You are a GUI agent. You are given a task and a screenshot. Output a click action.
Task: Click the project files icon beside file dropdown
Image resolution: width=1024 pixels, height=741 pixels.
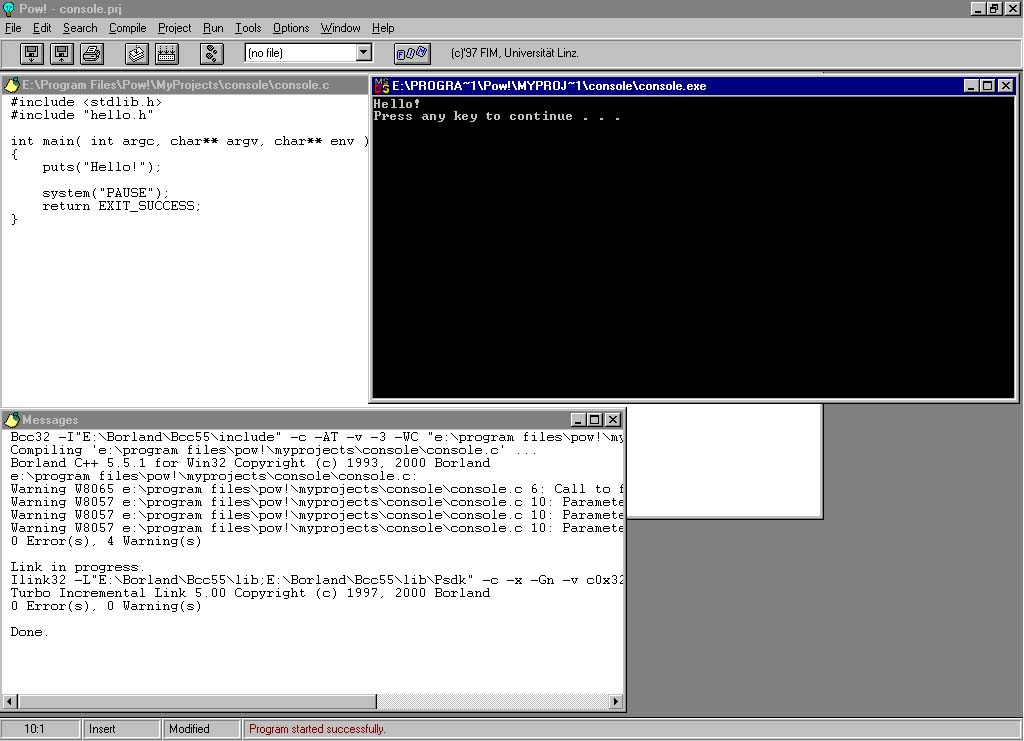(x=412, y=53)
